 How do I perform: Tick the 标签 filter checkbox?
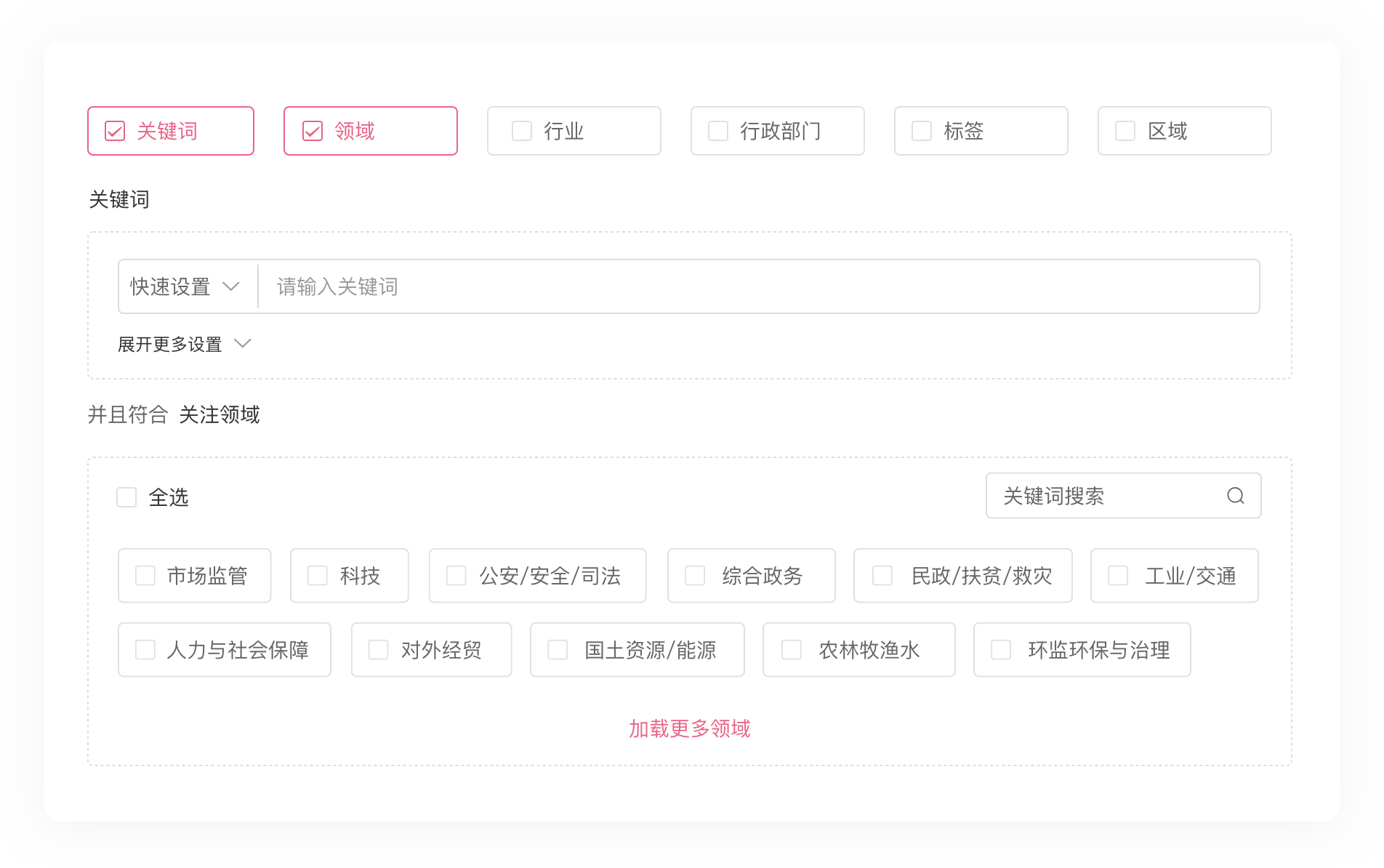pyautogui.click(x=922, y=131)
